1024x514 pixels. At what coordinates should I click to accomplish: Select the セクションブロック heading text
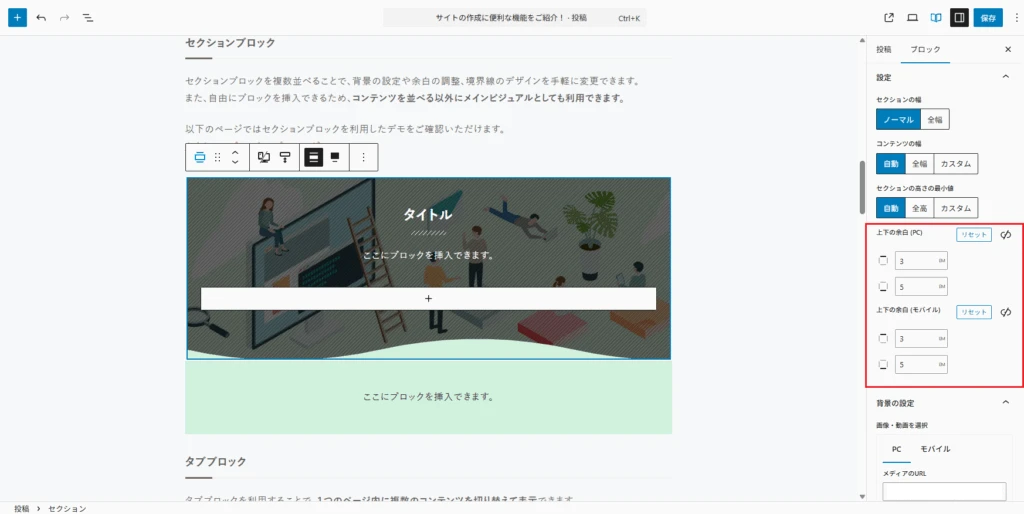(230, 42)
